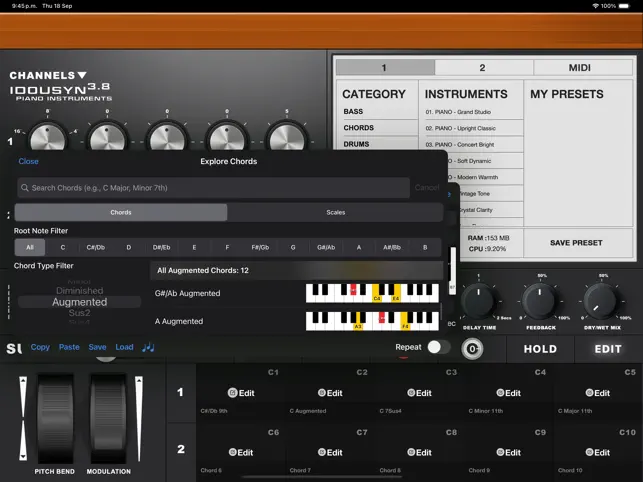Open the CHANNELS dropdown

(48, 75)
